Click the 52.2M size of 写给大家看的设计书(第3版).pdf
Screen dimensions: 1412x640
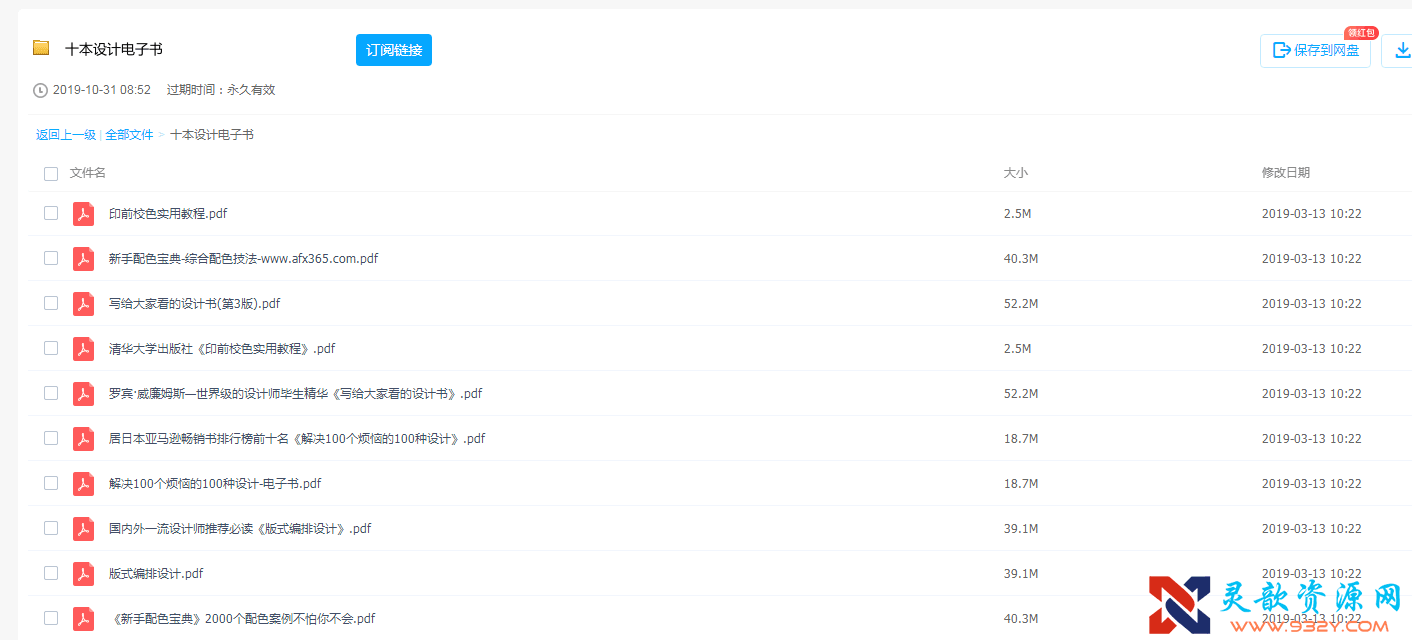(1021, 304)
